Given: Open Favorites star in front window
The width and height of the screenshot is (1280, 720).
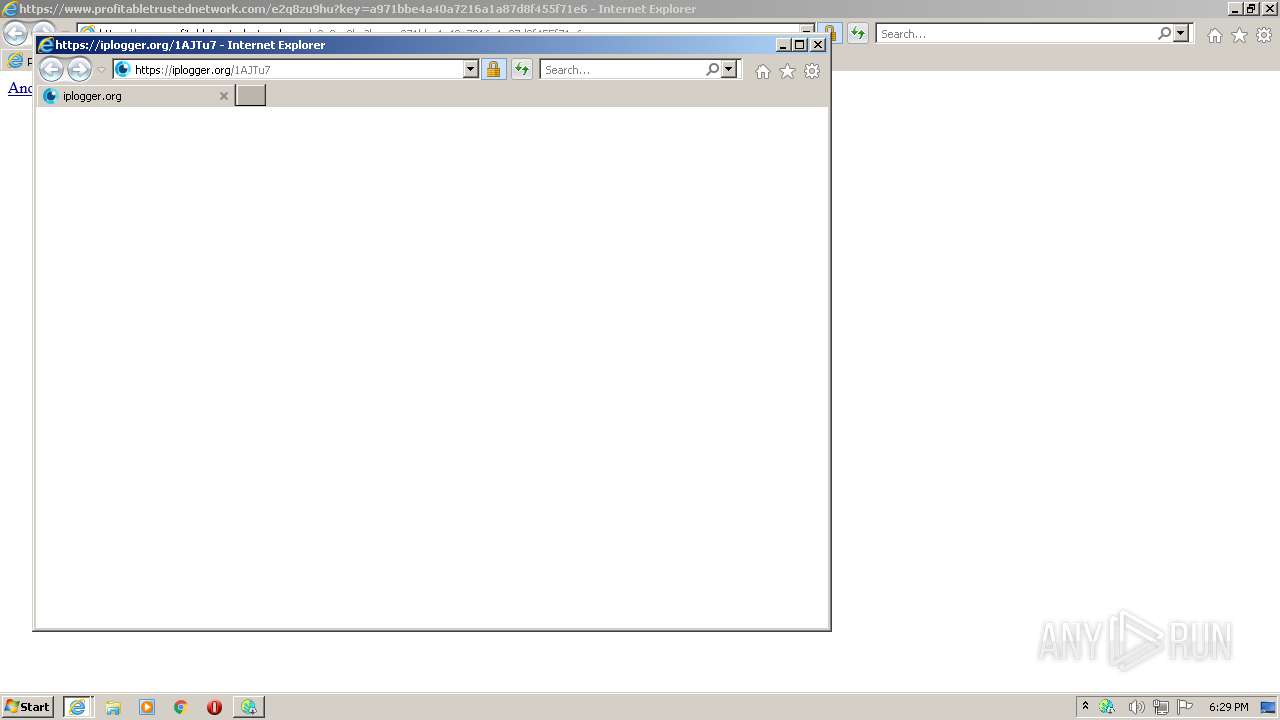Looking at the screenshot, I should (787, 71).
